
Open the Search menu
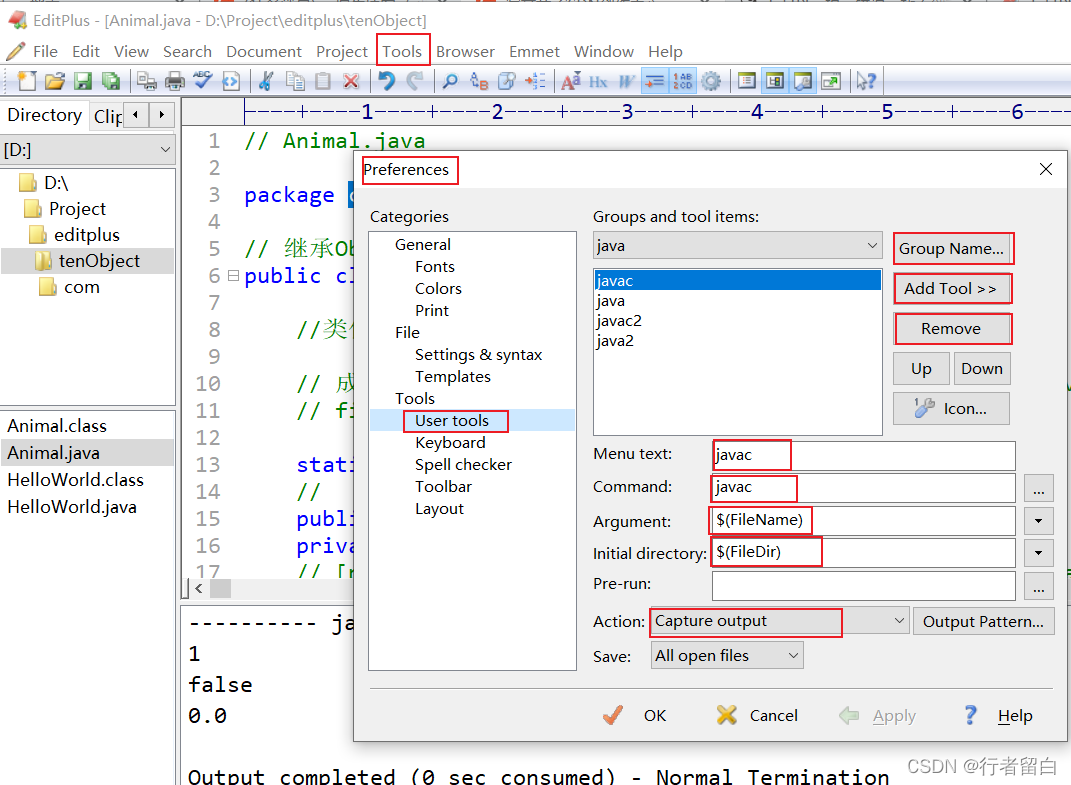click(187, 52)
